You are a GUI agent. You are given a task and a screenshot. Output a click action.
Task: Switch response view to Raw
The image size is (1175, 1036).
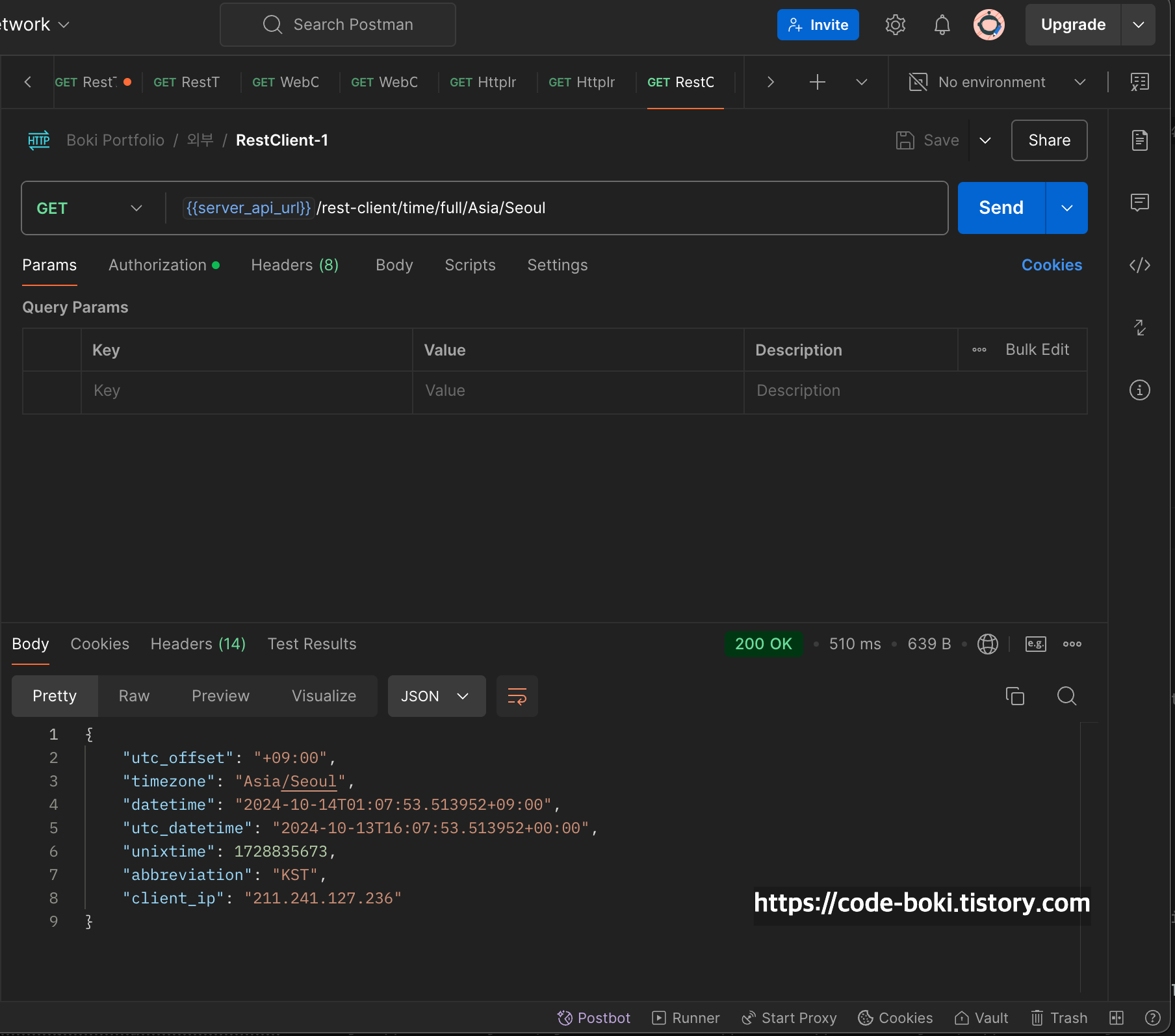point(134,696)
